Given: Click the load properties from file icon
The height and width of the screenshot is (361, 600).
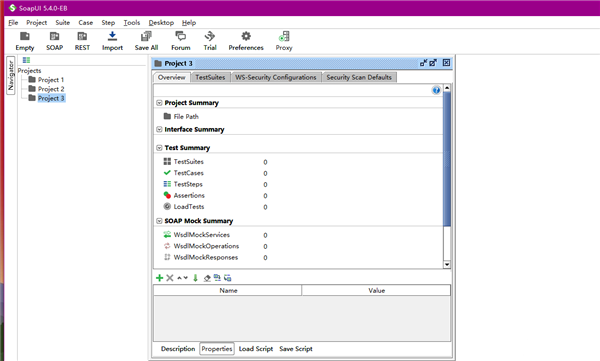Looking at the screenshot, I should 217,278.
